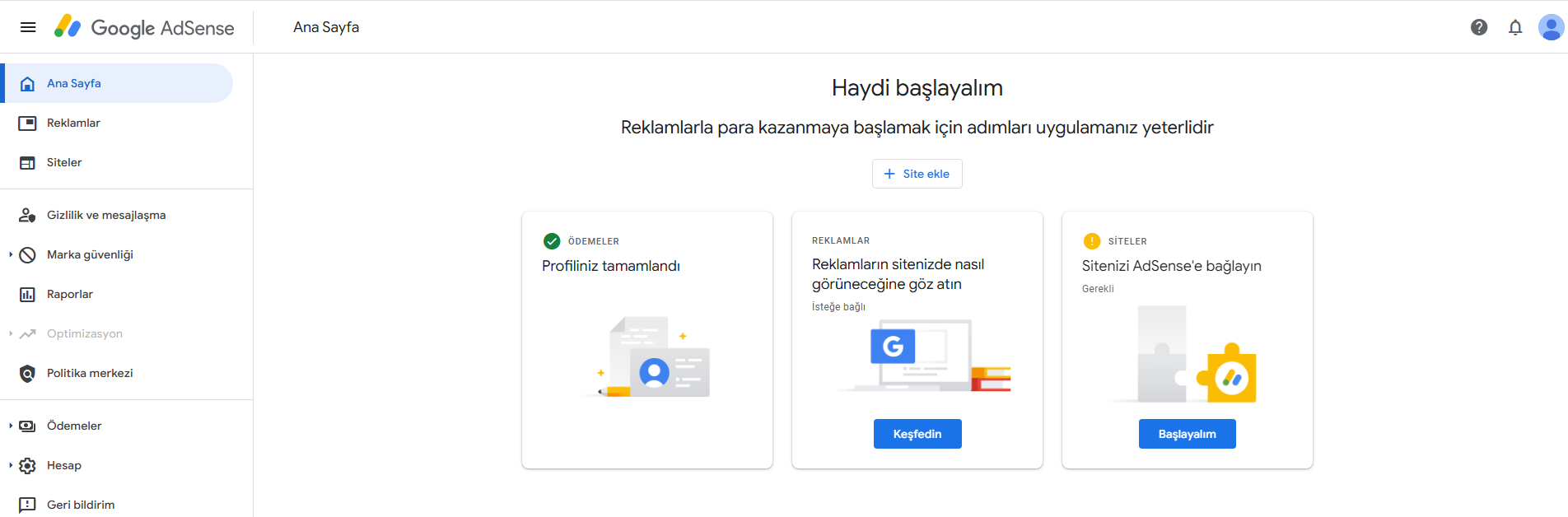This screenshot has height=517, width=1568.
Task: Open Optimizasyon menu item
Action: [x=117, y=333]
